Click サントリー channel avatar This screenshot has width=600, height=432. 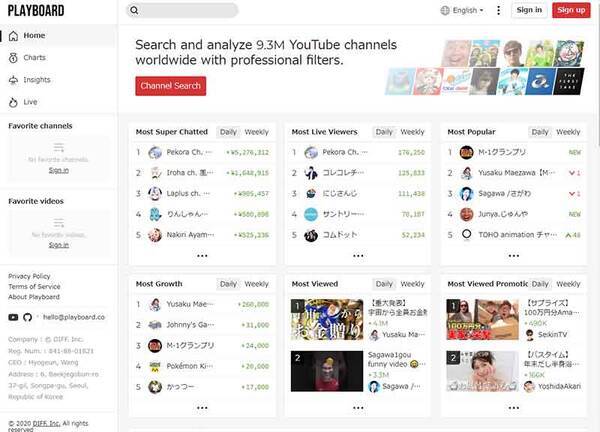click(311, 214)
